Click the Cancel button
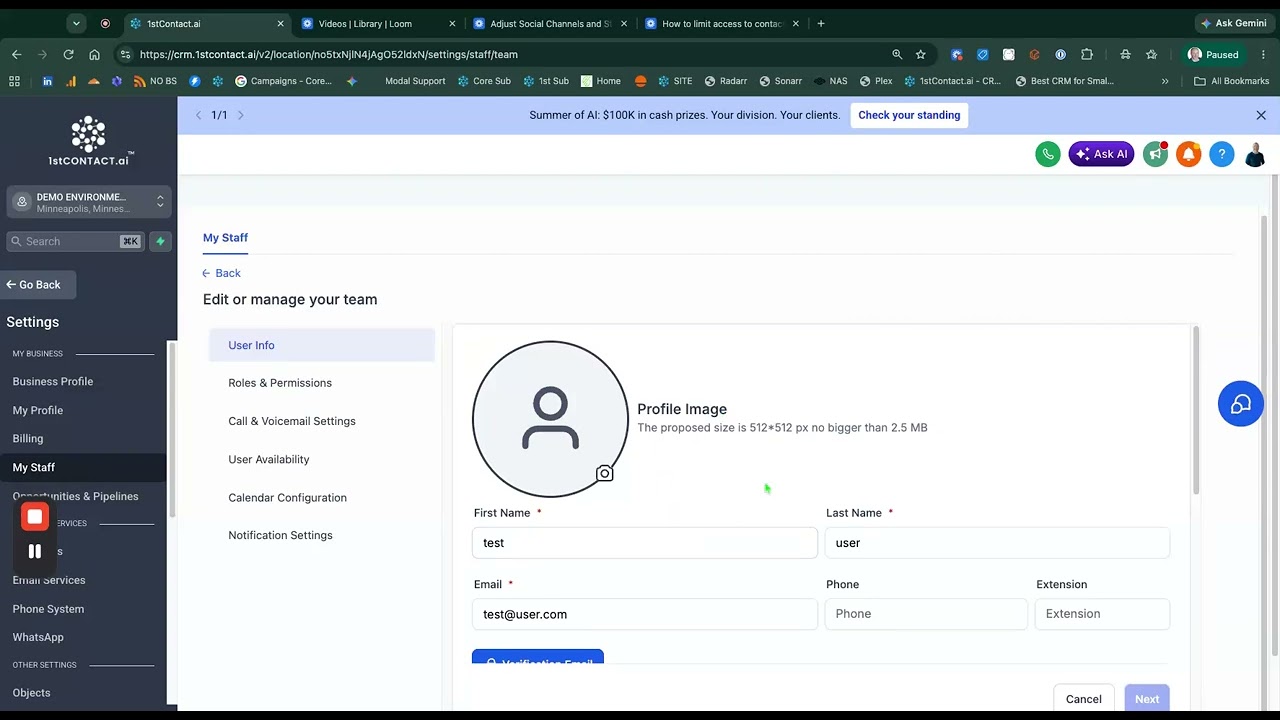 (1083, 699)
